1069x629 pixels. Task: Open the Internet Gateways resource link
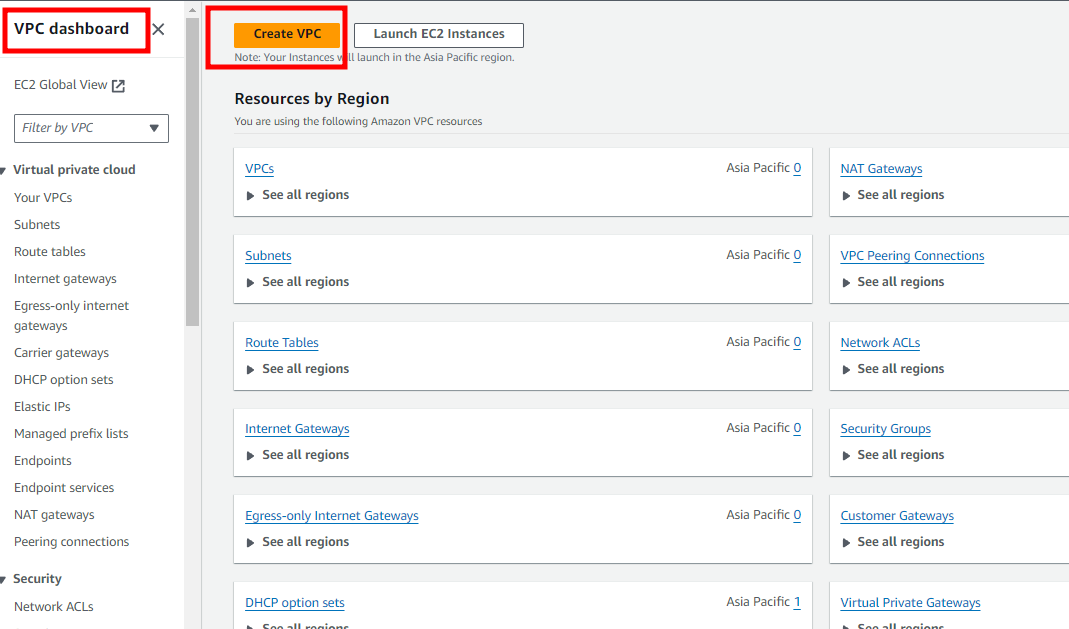pyautogui.click(x=297, y=429)
